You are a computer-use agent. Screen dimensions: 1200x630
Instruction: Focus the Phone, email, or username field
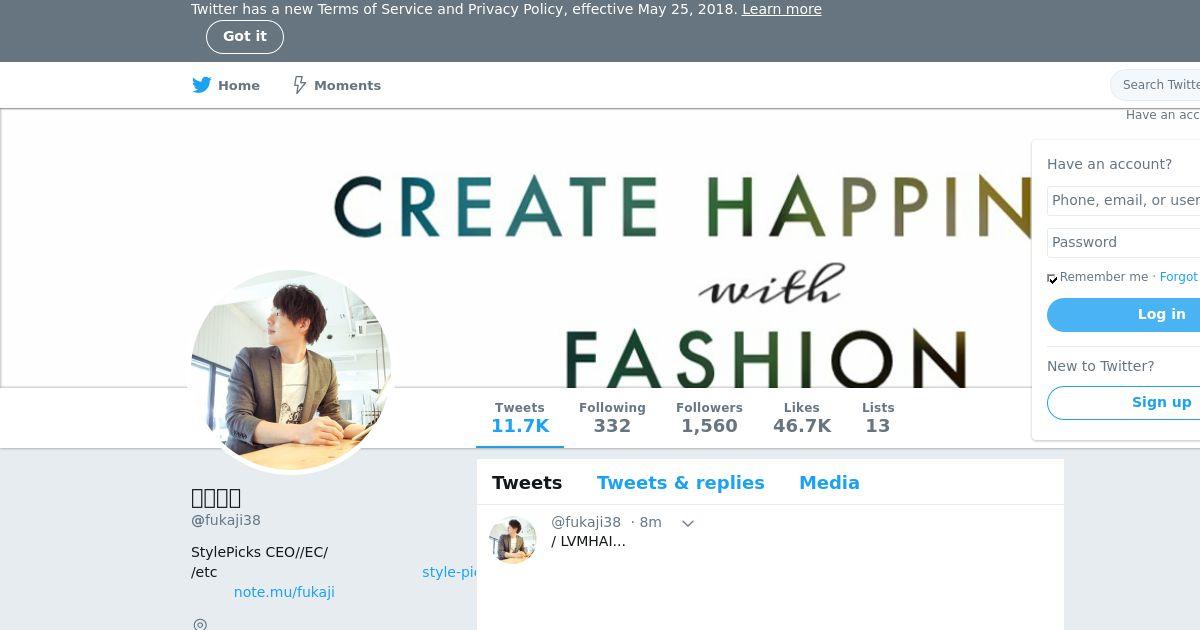point(1123,200)
